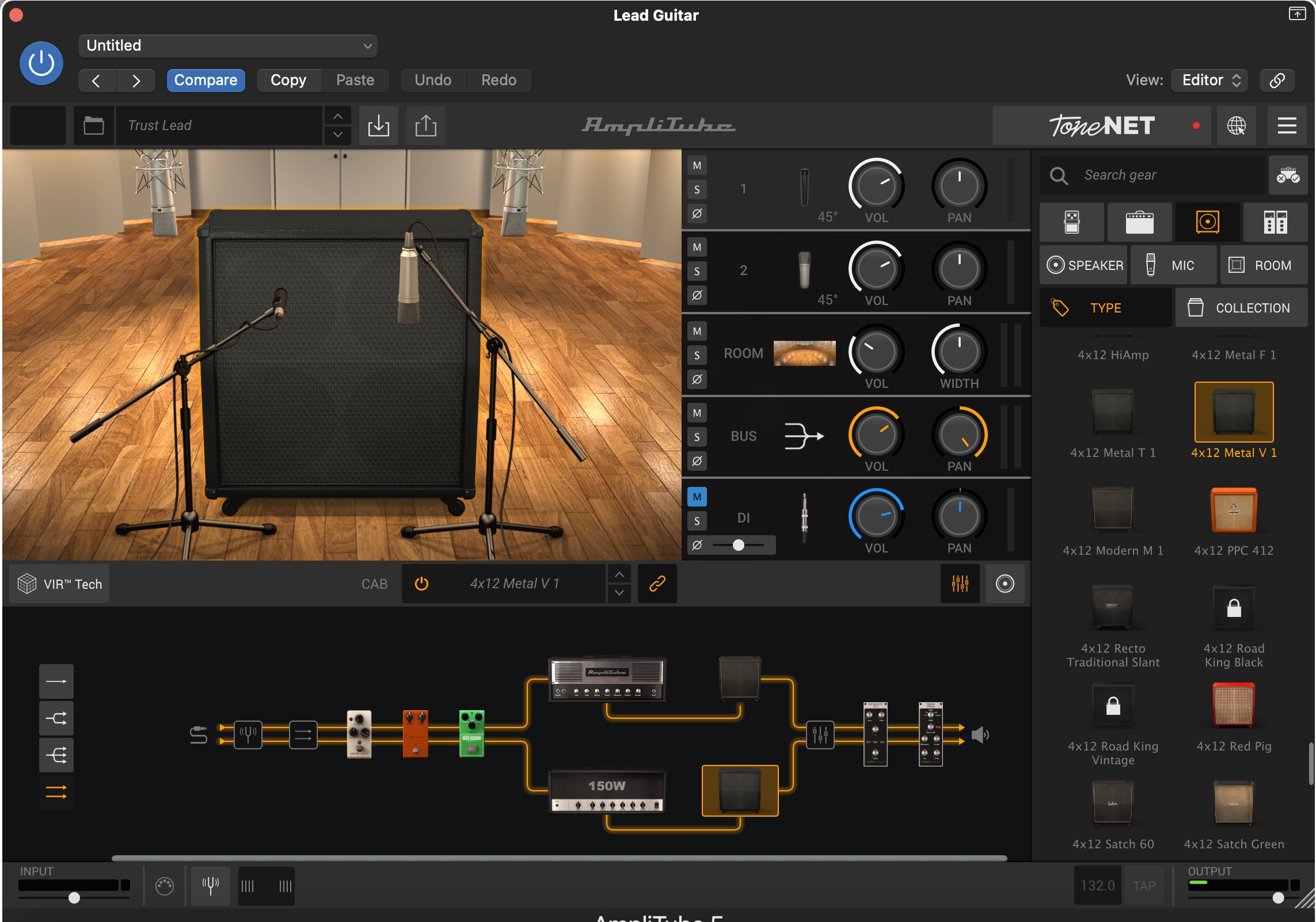
Task: Solo mic 1 channel
Action: 697,189
